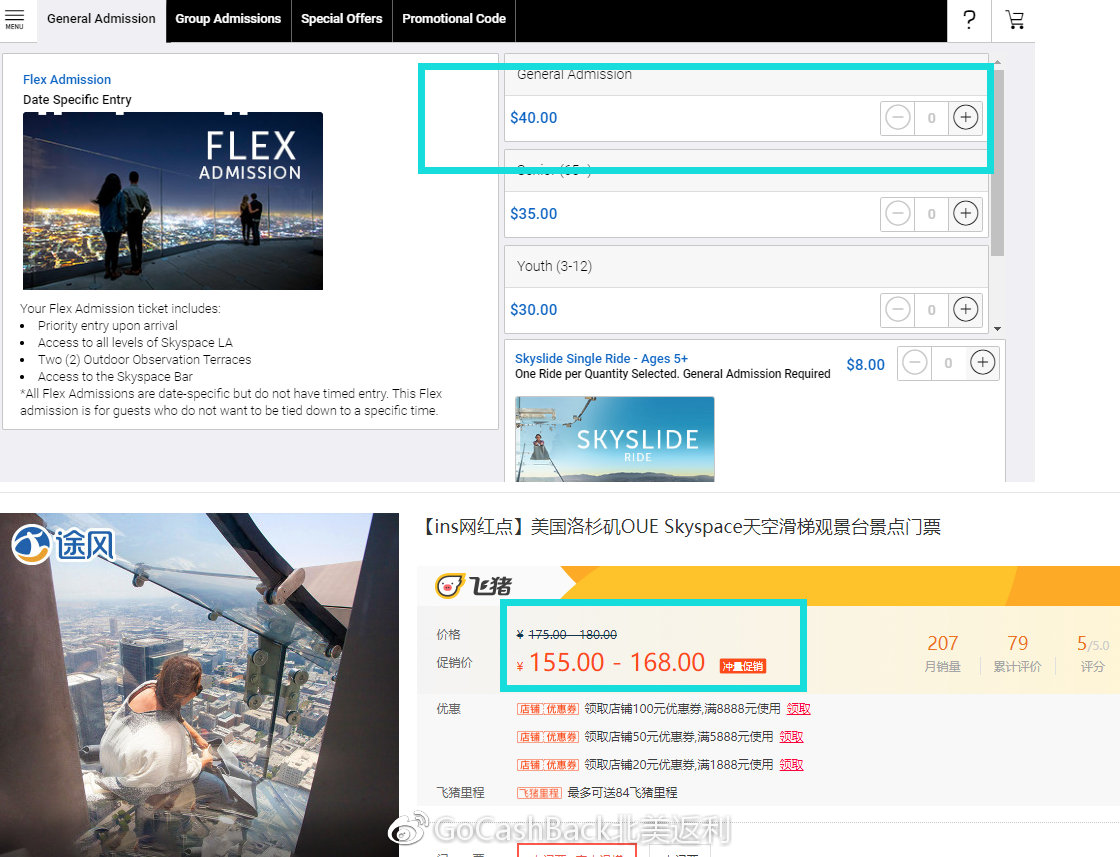Click the 店铺优惠券 tag on 100元 coupon row

[548, 709]
